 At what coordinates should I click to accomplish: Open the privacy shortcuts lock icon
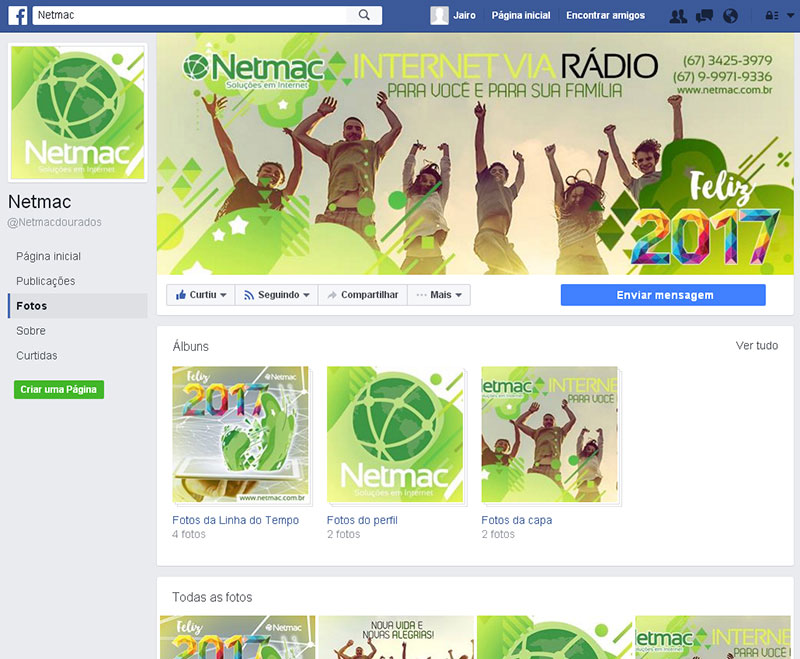771,16
